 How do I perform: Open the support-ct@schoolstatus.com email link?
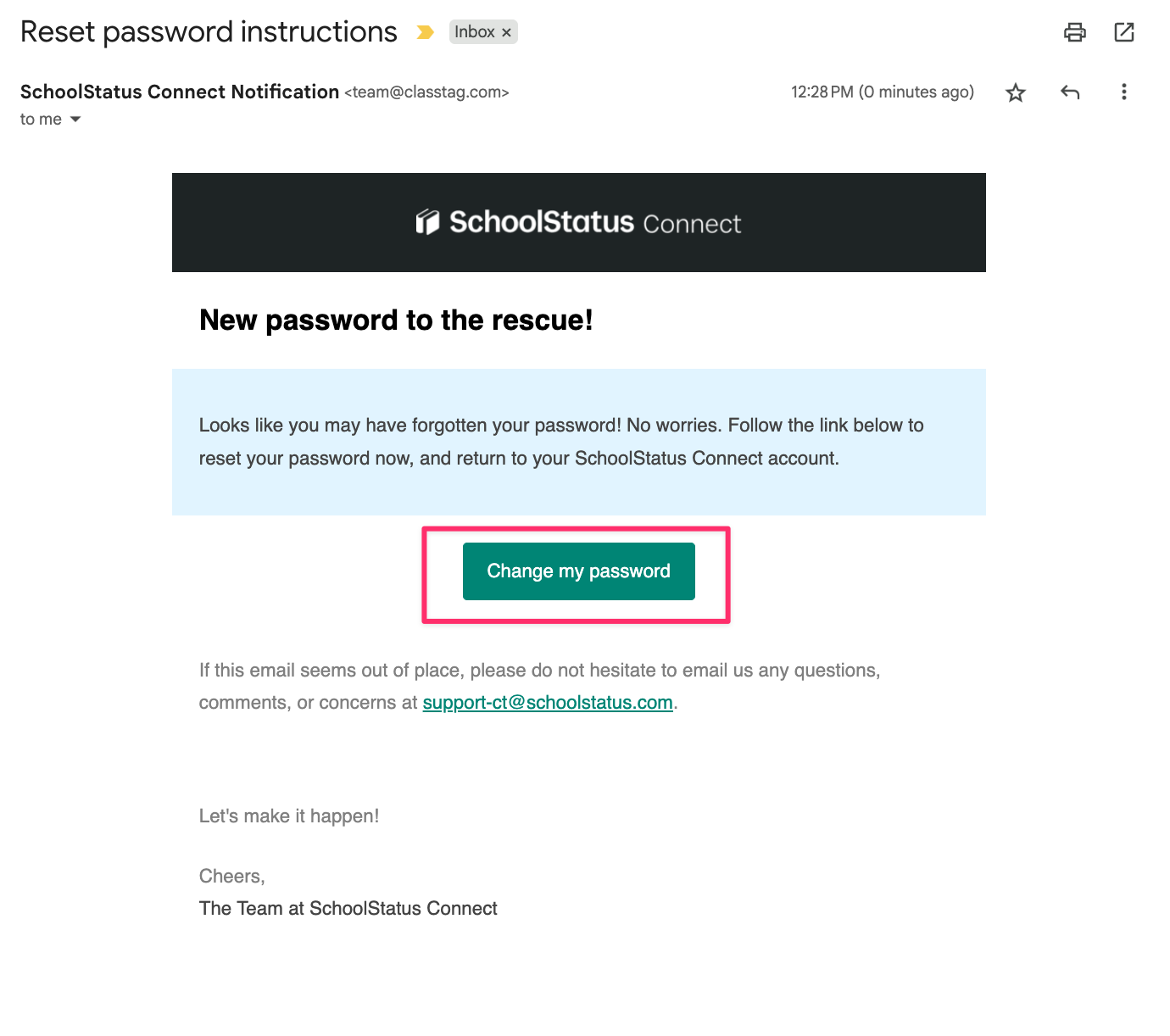coord(548,703)
